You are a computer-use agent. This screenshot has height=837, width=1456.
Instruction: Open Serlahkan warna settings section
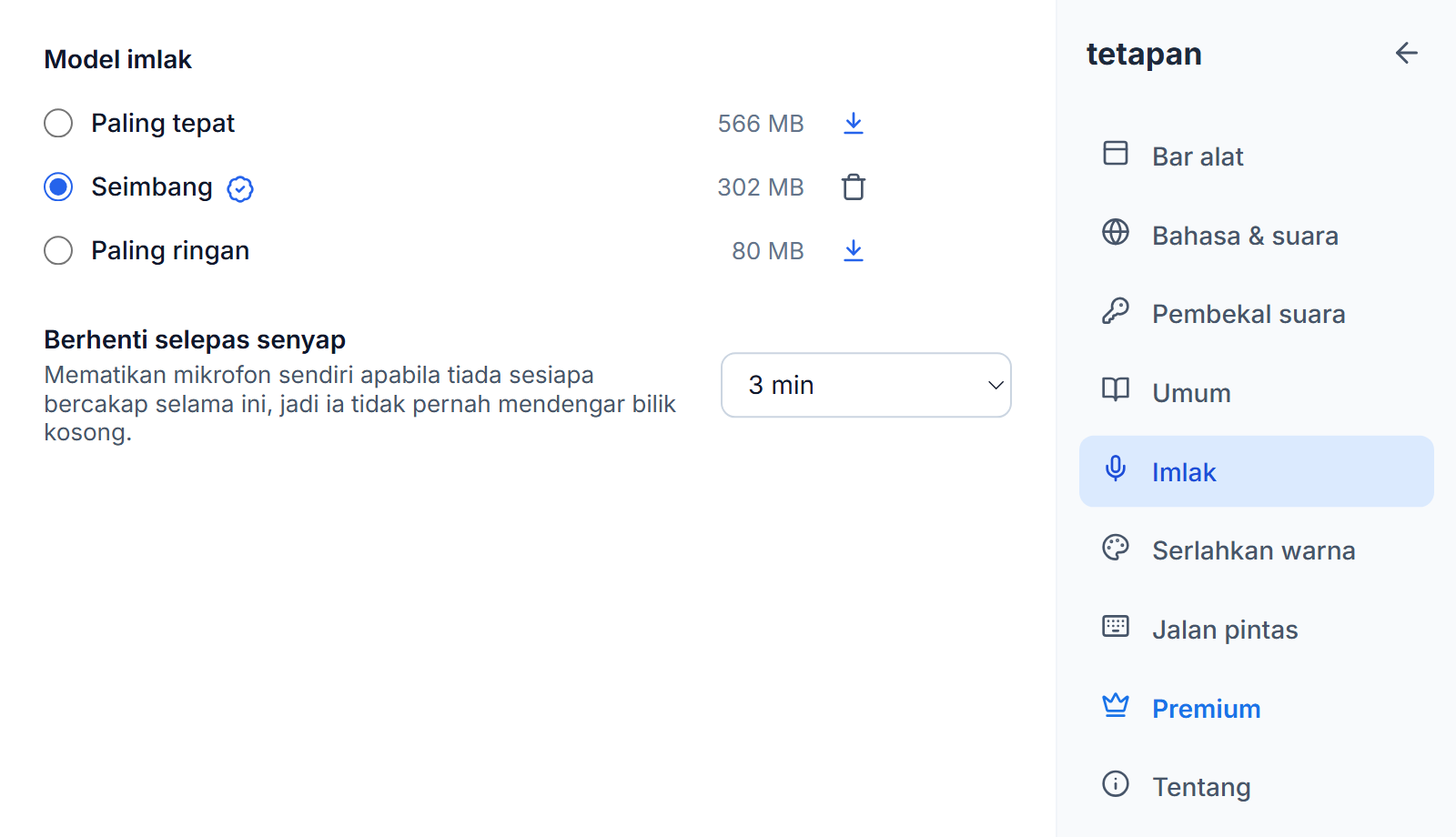point(1256,550)
